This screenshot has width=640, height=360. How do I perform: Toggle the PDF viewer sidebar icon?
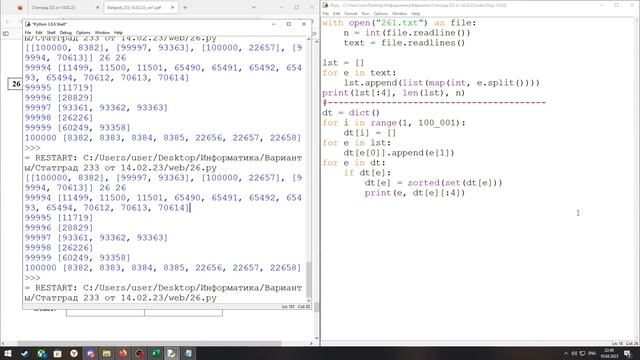(6, 33)
